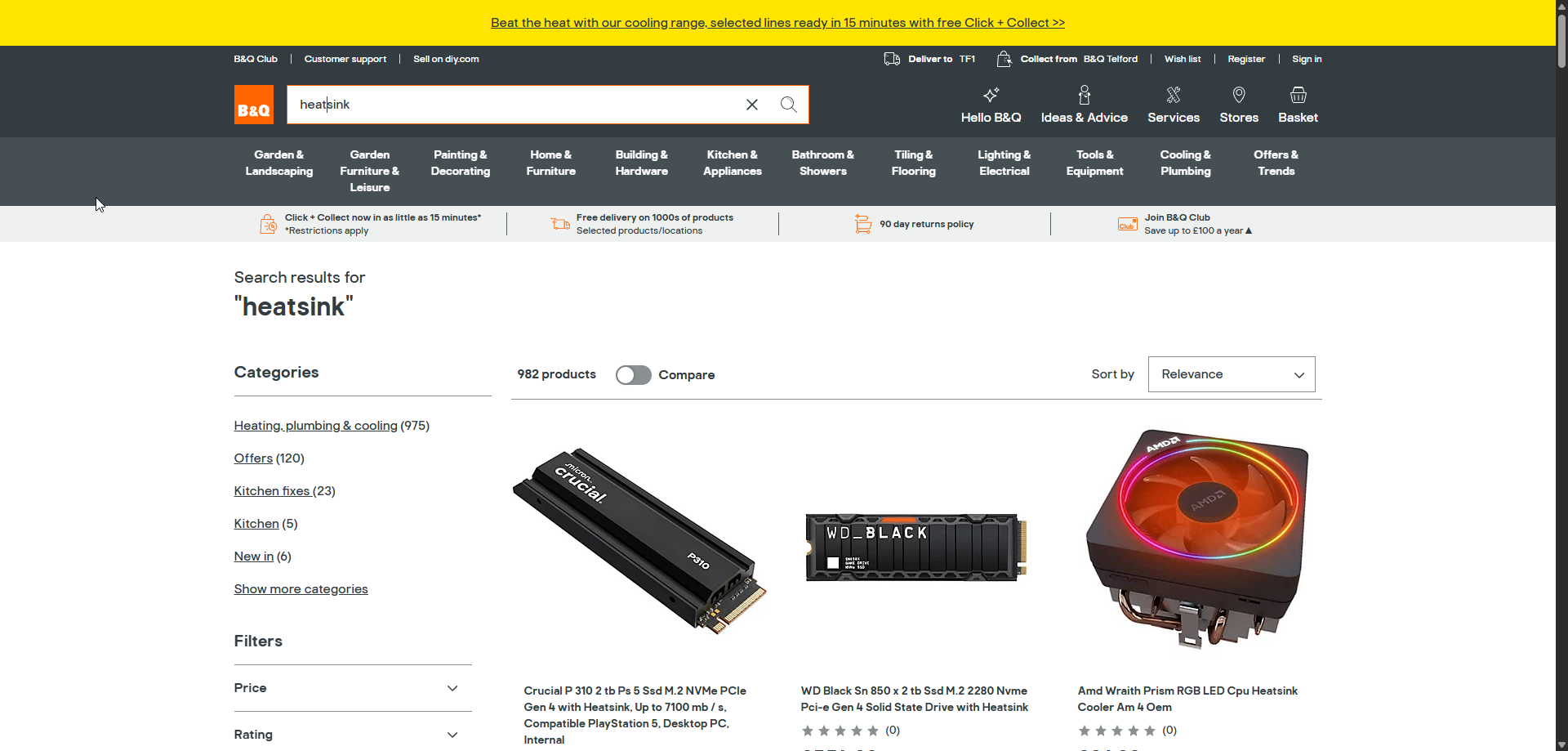Click the Click + Collect clock bag icon
Screen dimensions: 1568x751
pos(268,224)
